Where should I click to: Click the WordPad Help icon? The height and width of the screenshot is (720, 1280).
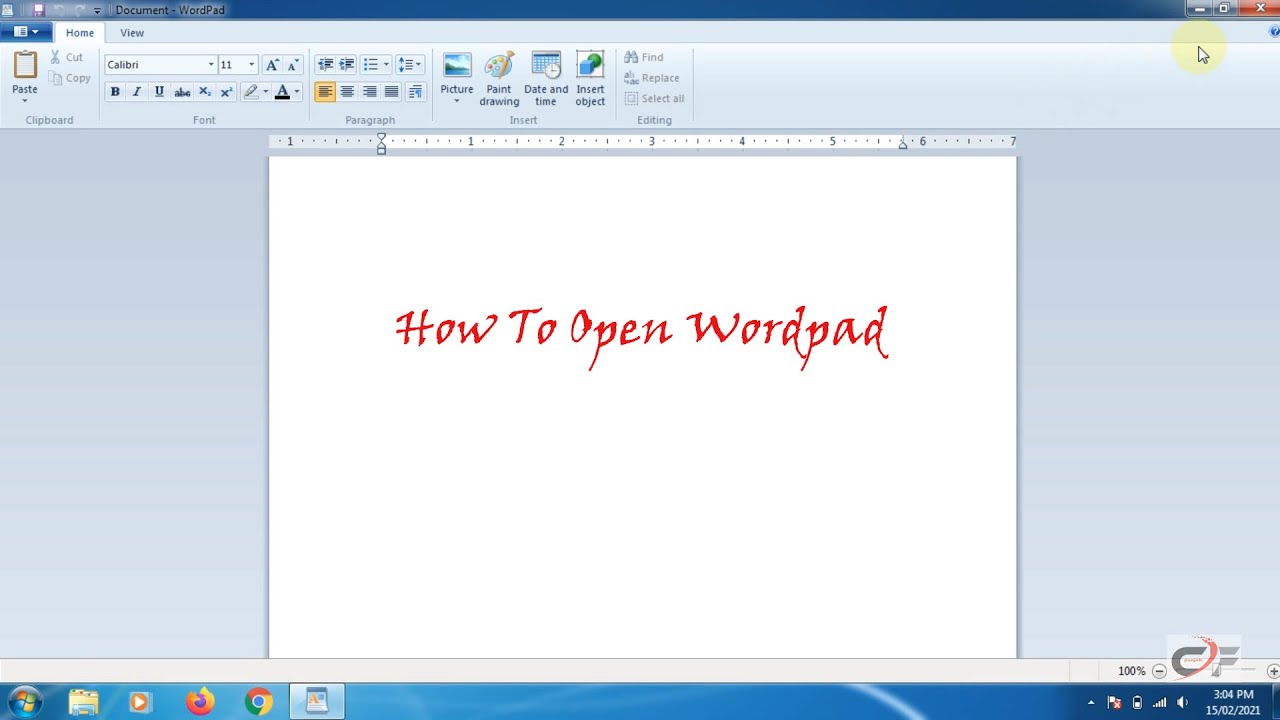click(1273, 32)
